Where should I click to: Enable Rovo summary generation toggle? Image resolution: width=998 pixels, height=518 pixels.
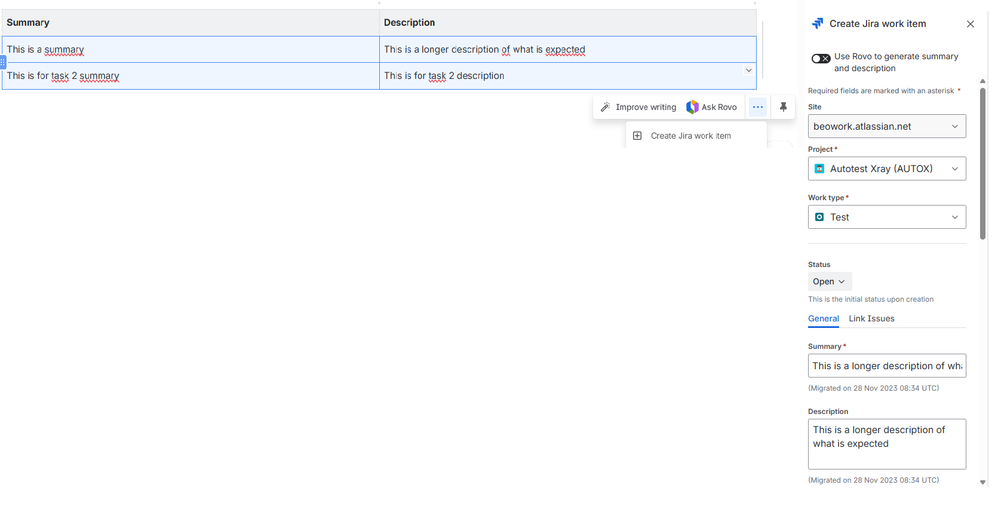tap(820, 58)
